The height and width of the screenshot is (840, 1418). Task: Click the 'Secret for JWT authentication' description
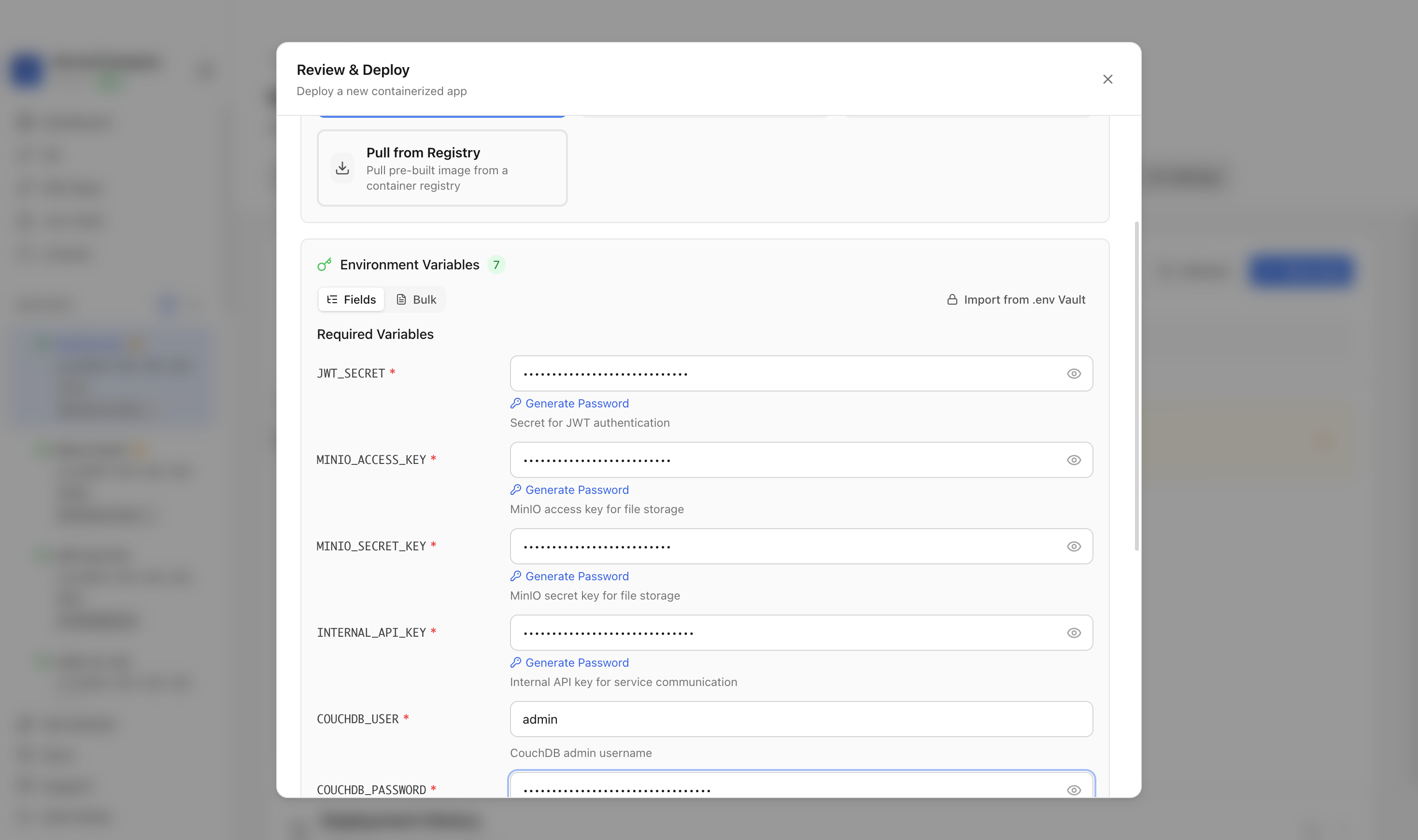[x=590, y=423]
